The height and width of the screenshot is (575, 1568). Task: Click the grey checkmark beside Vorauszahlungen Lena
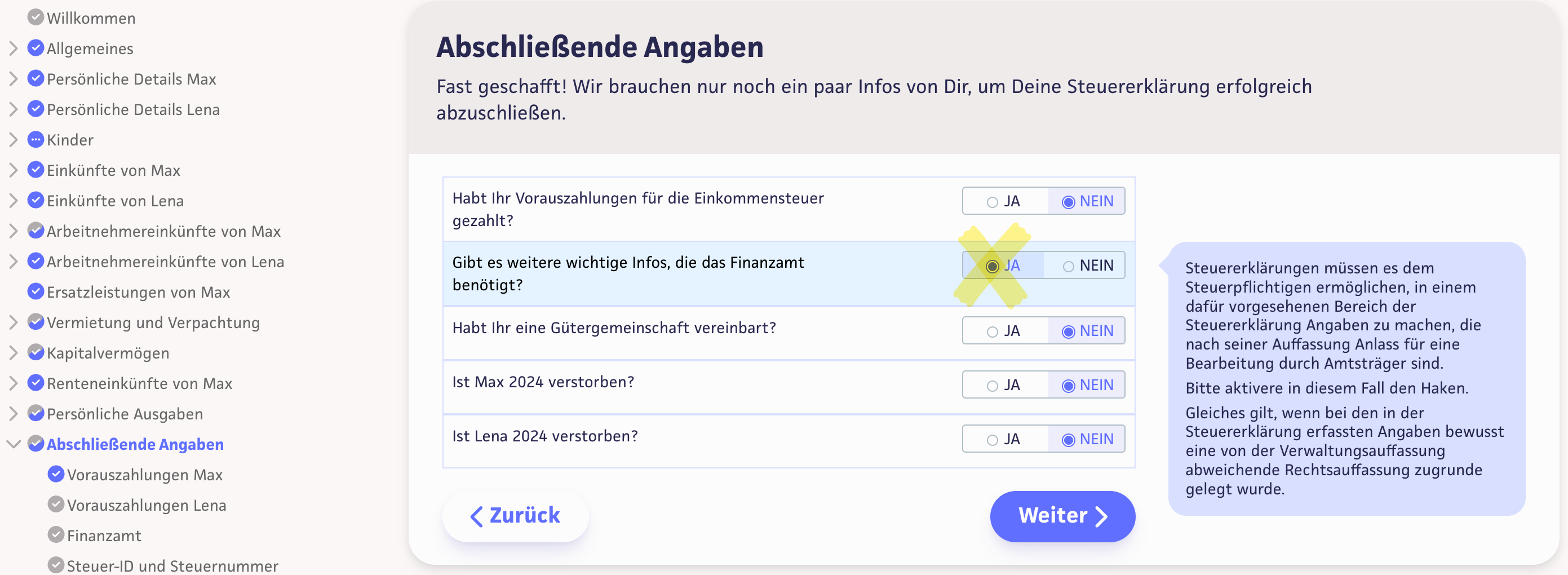tap(56, 505)
